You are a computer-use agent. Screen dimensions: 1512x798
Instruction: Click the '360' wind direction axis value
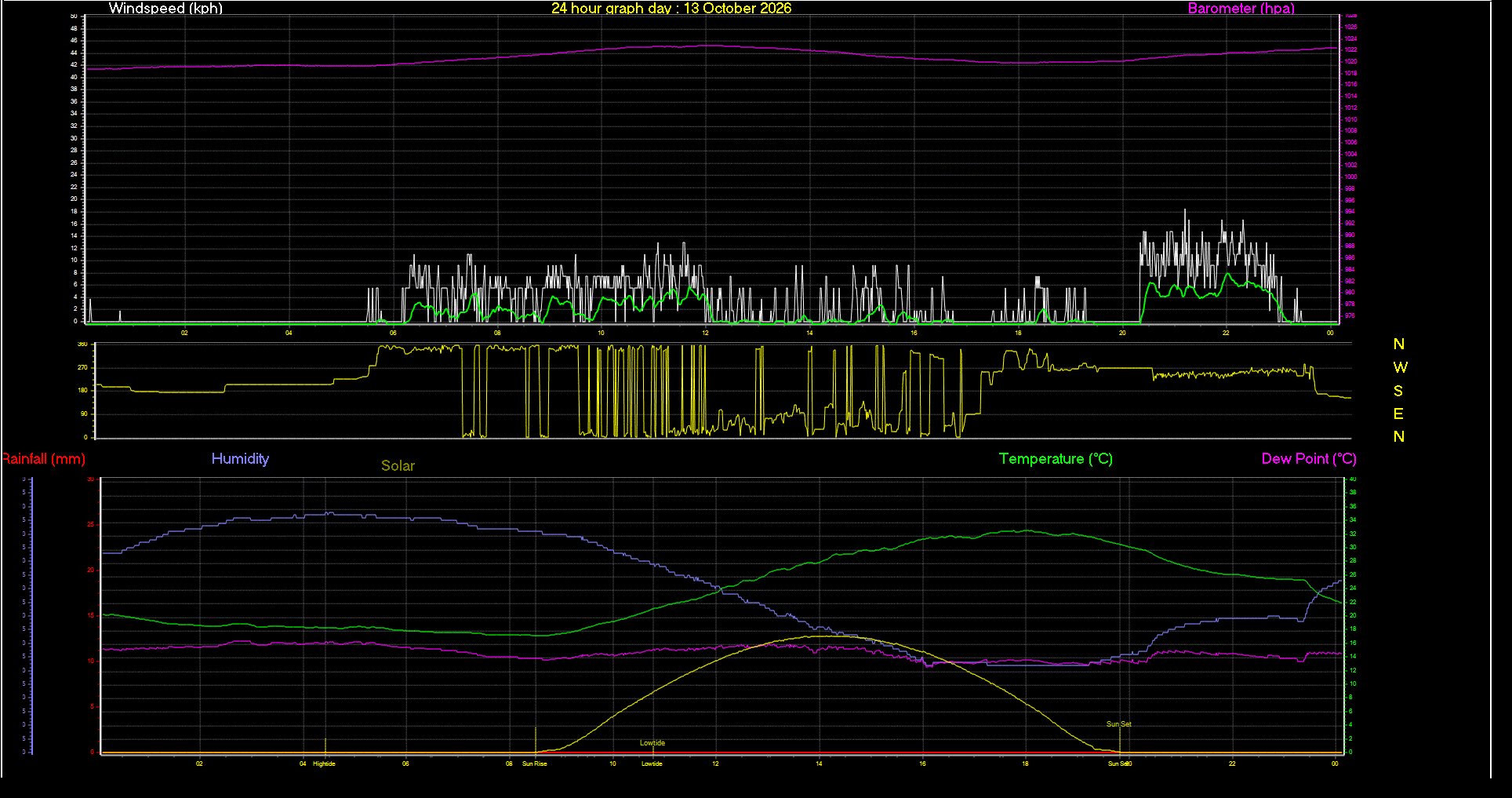tap(82, 344)
